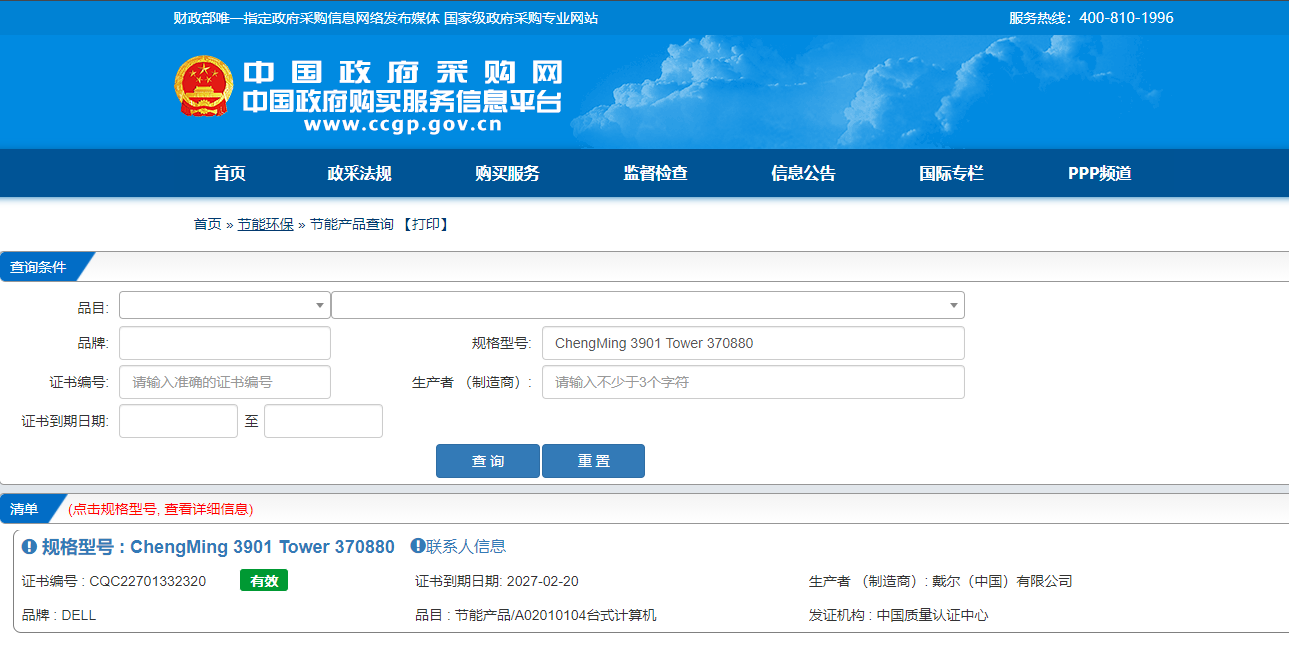Open 信息公告 navigation item
The width and height of the screenshot is (1289, 647).
(803, 173)
